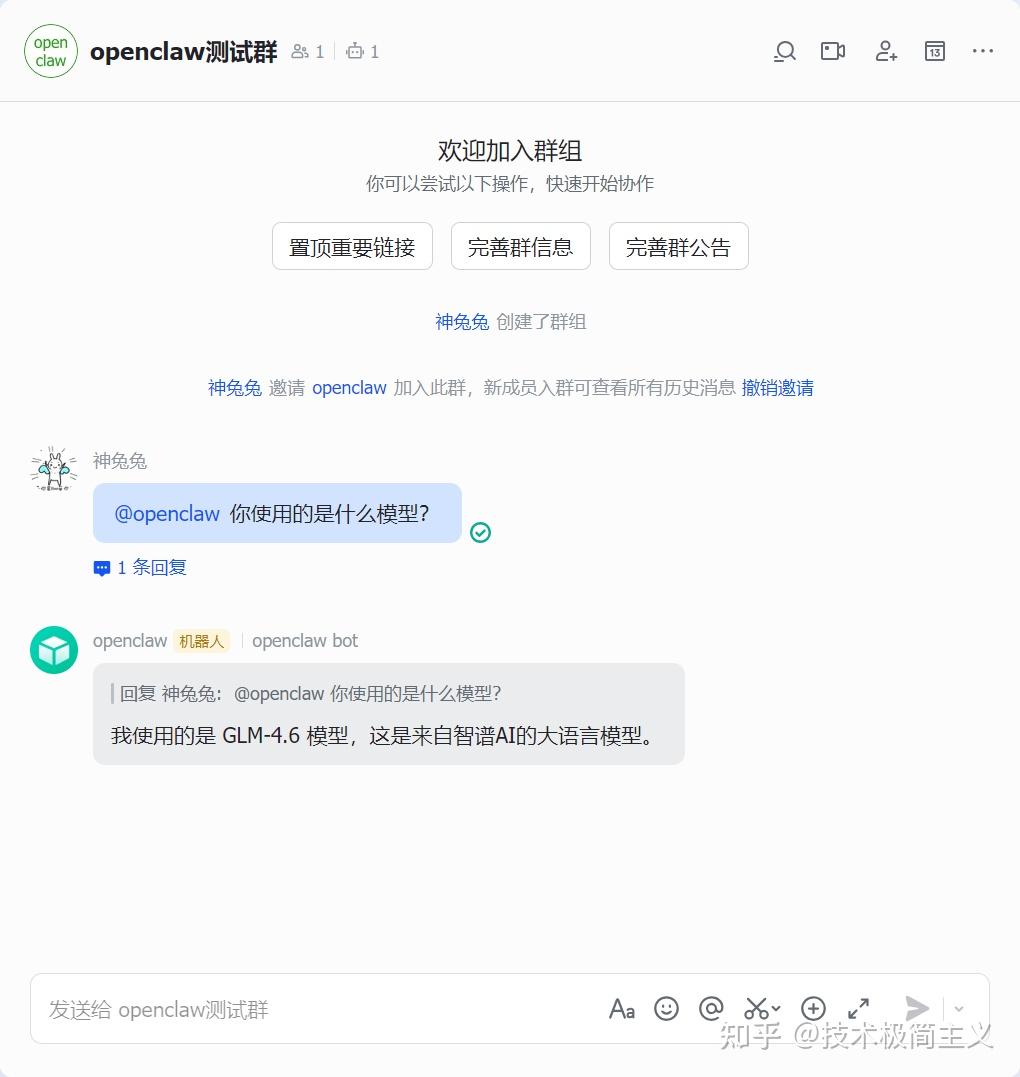1020x1077 pixels.
Task: Expand the message input box
Action: [x=858, y=1008]
